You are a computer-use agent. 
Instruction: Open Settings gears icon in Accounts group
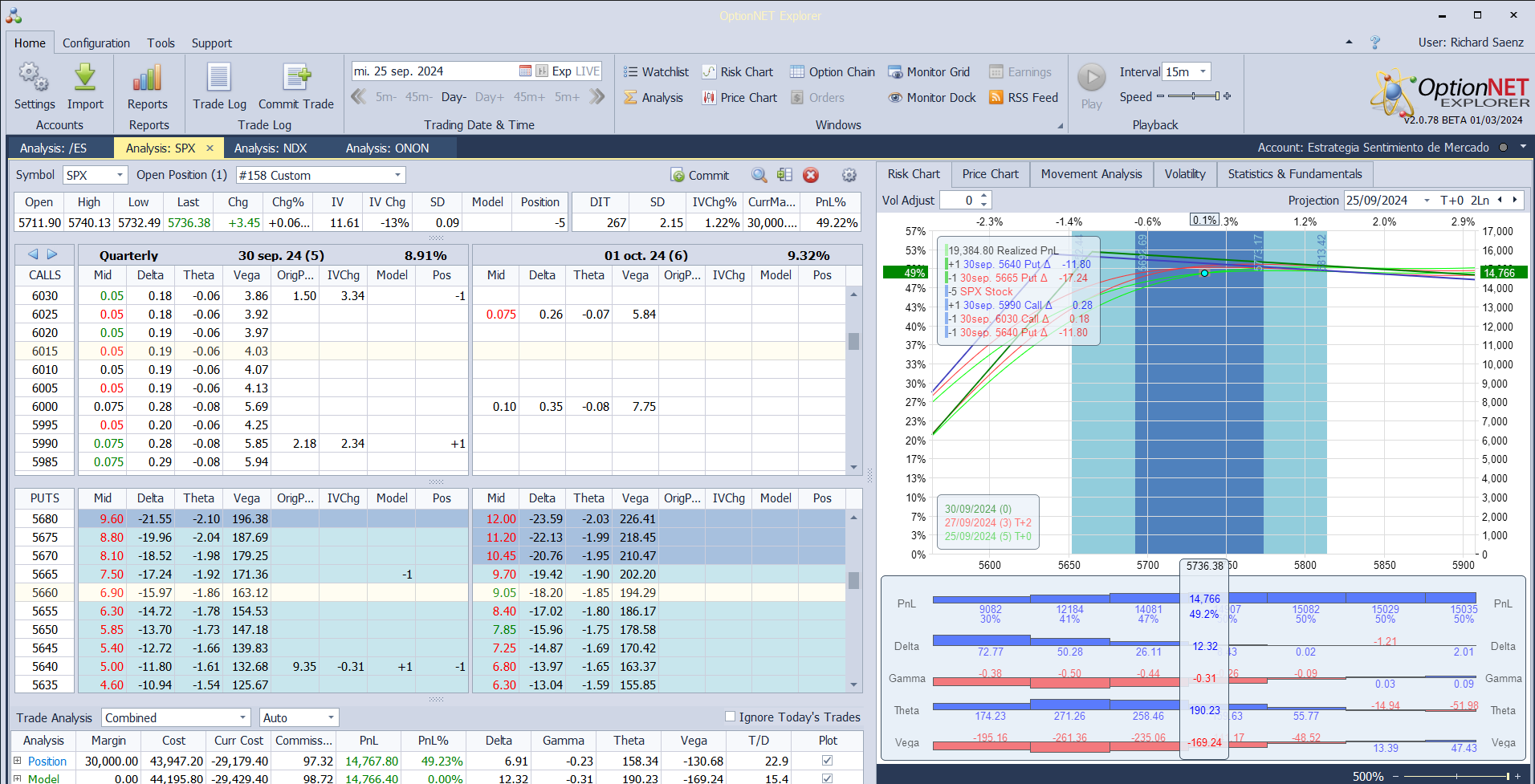pyautogui.click(x=34, y=78)
